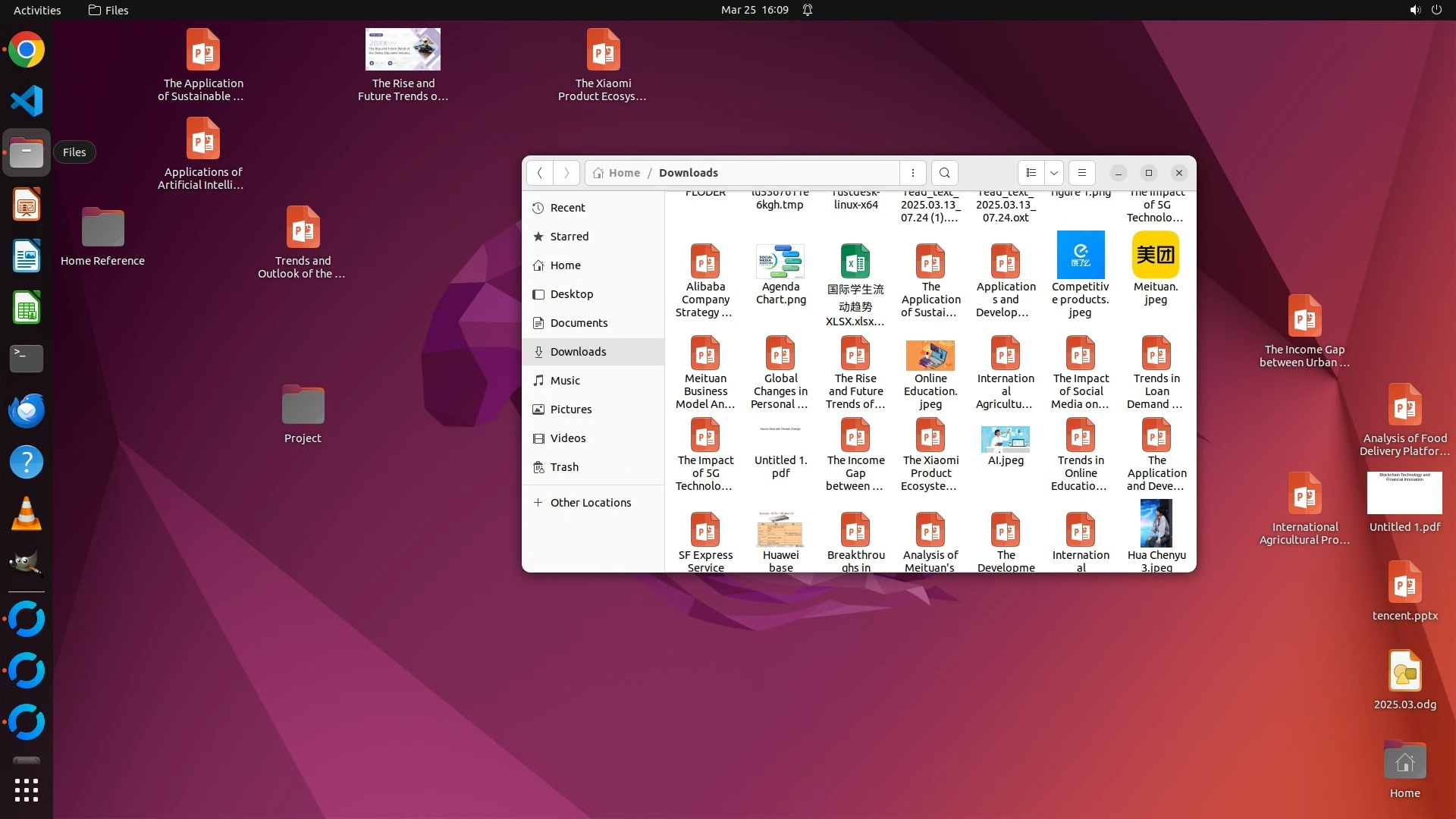Screen dimensions: 1456x819
Task: Open view options dropdown arrow
Action: [1054, 173]
